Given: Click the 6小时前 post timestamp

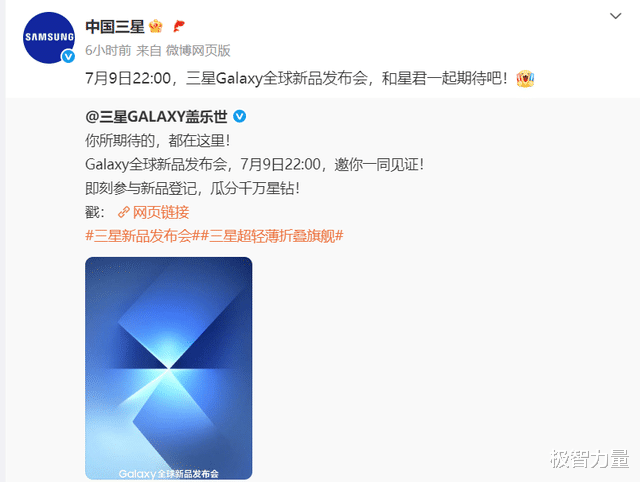Looking at the screenshot, I should point(108,50).
